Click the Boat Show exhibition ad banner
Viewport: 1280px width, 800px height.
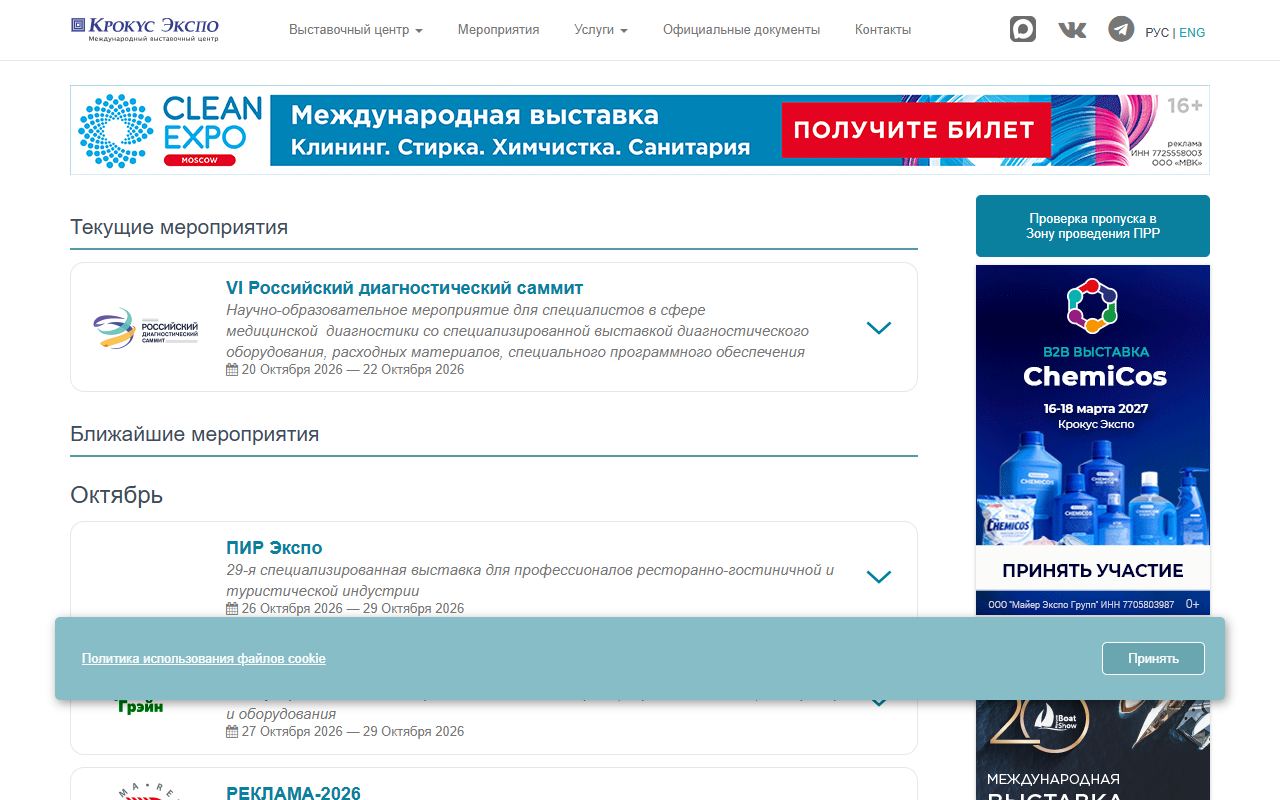click(1093, 750)
